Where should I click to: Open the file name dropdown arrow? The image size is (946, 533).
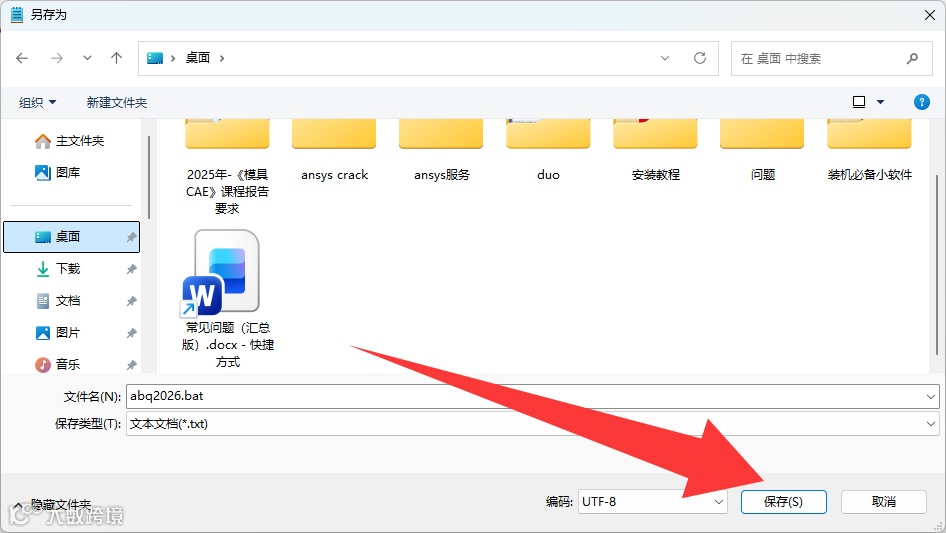coord(930,397)
